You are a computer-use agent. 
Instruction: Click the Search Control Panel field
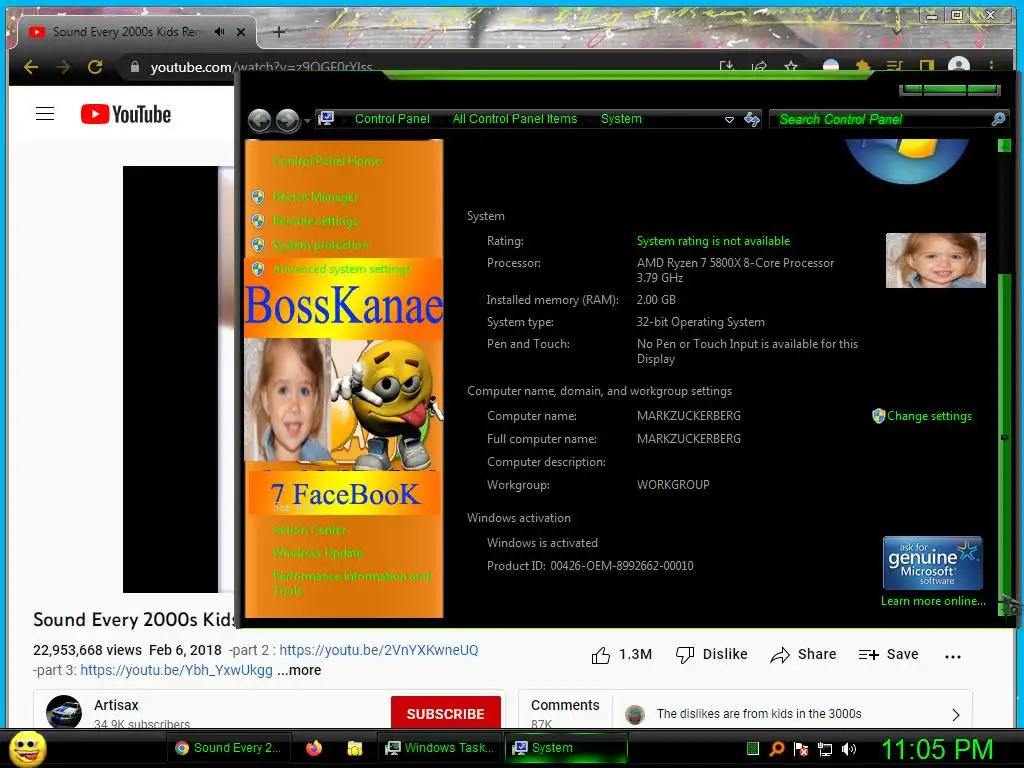click(x=888, y=119)
